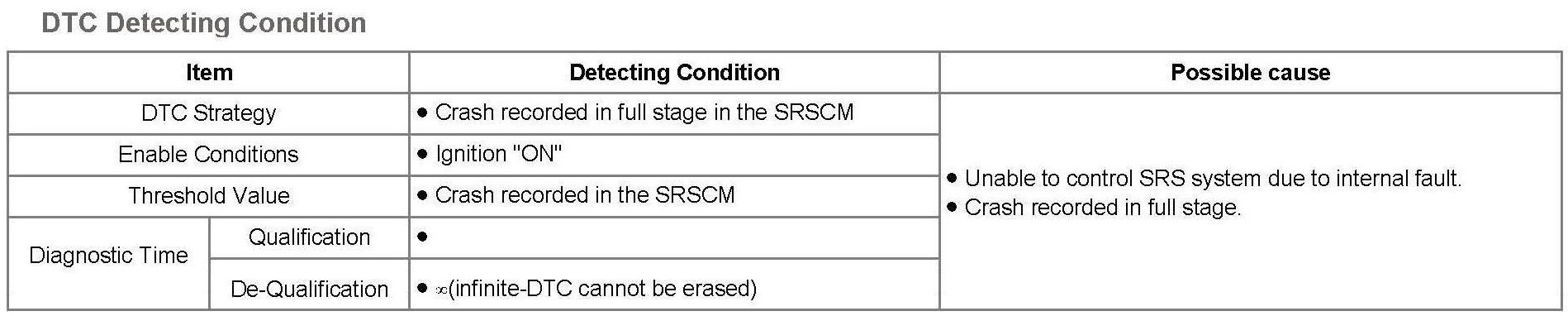Select the infinite-DTC cannot be erased text
Screen dimensions: 1568x316
pos(603,288)
